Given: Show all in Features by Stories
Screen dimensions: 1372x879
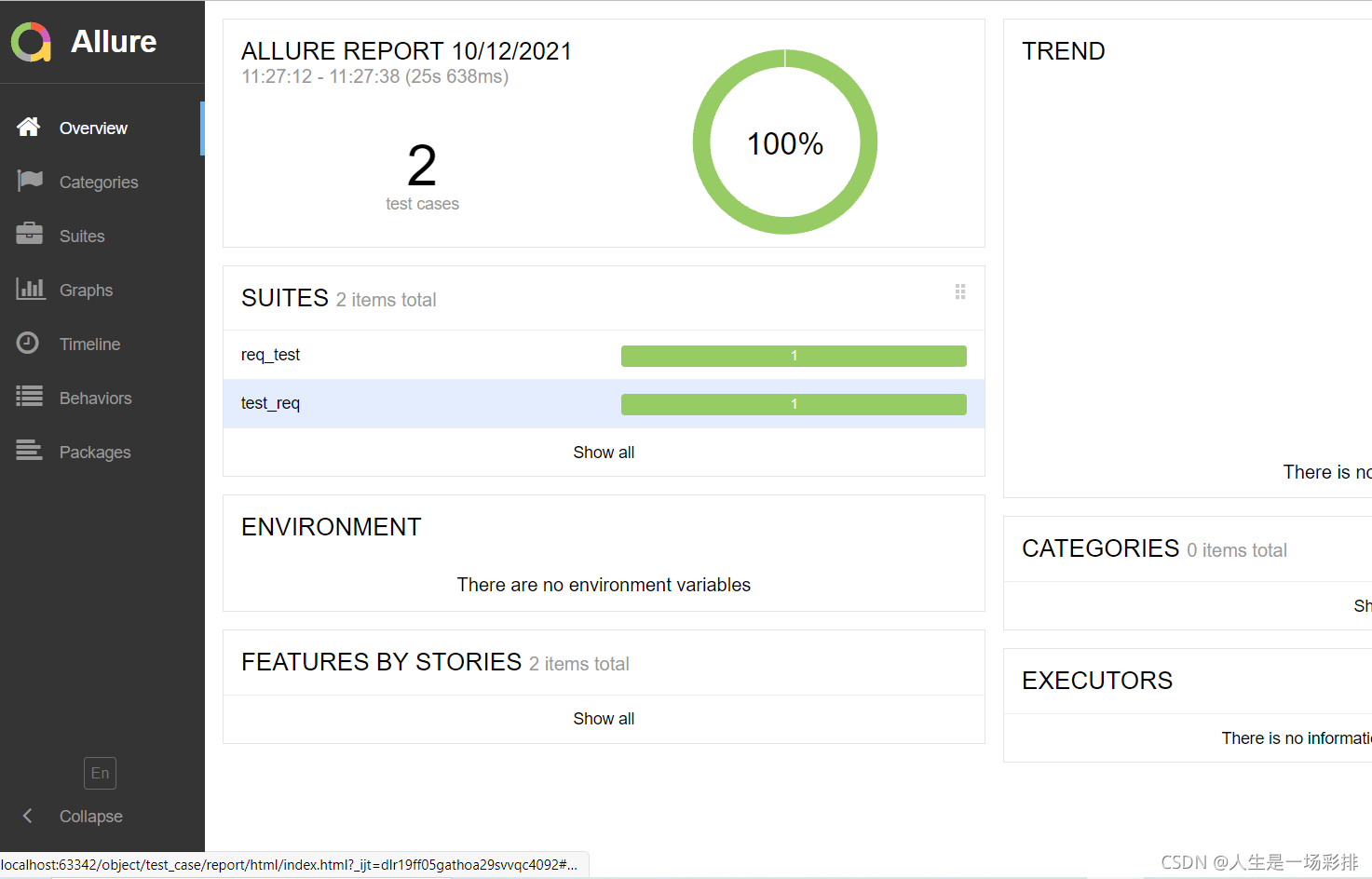Looking at the screenshot, I should pyautogui.click(x=604, y=719).
